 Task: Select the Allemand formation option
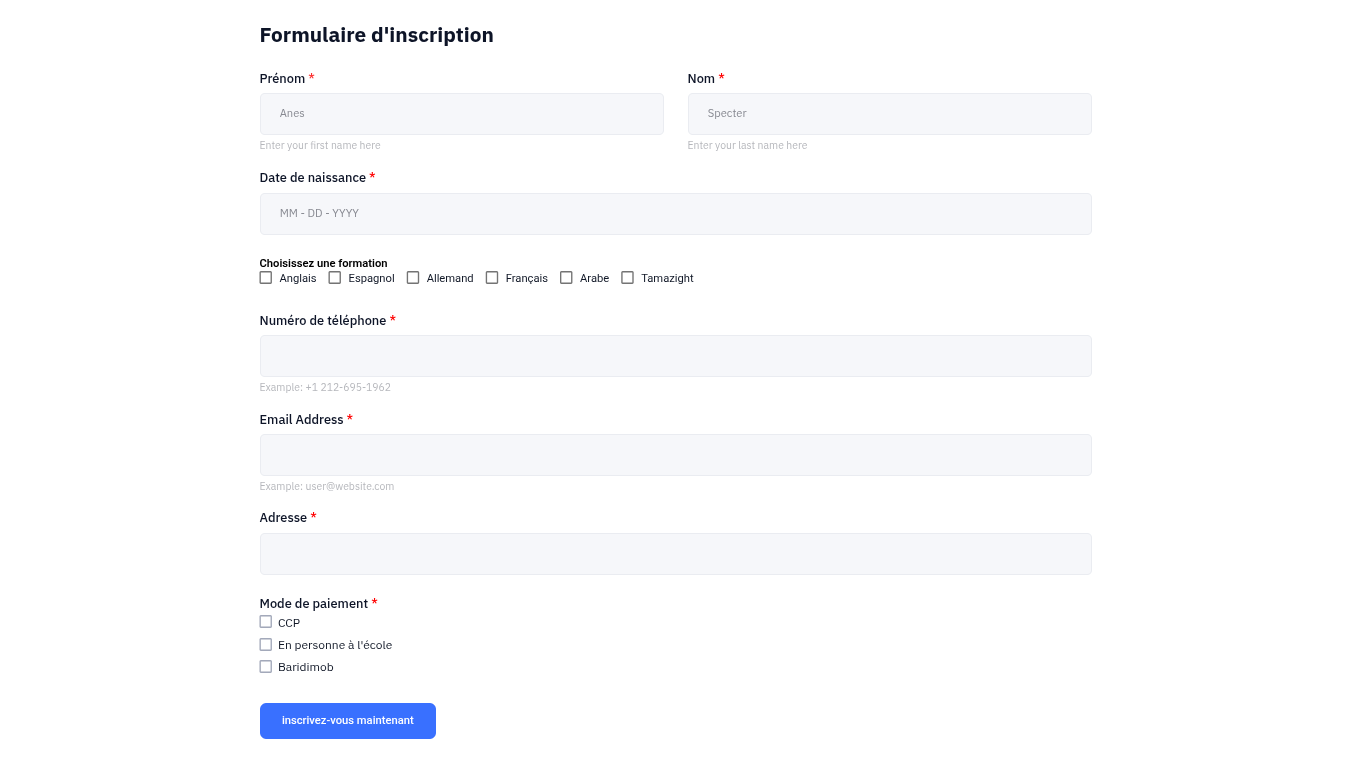[413, 278]
